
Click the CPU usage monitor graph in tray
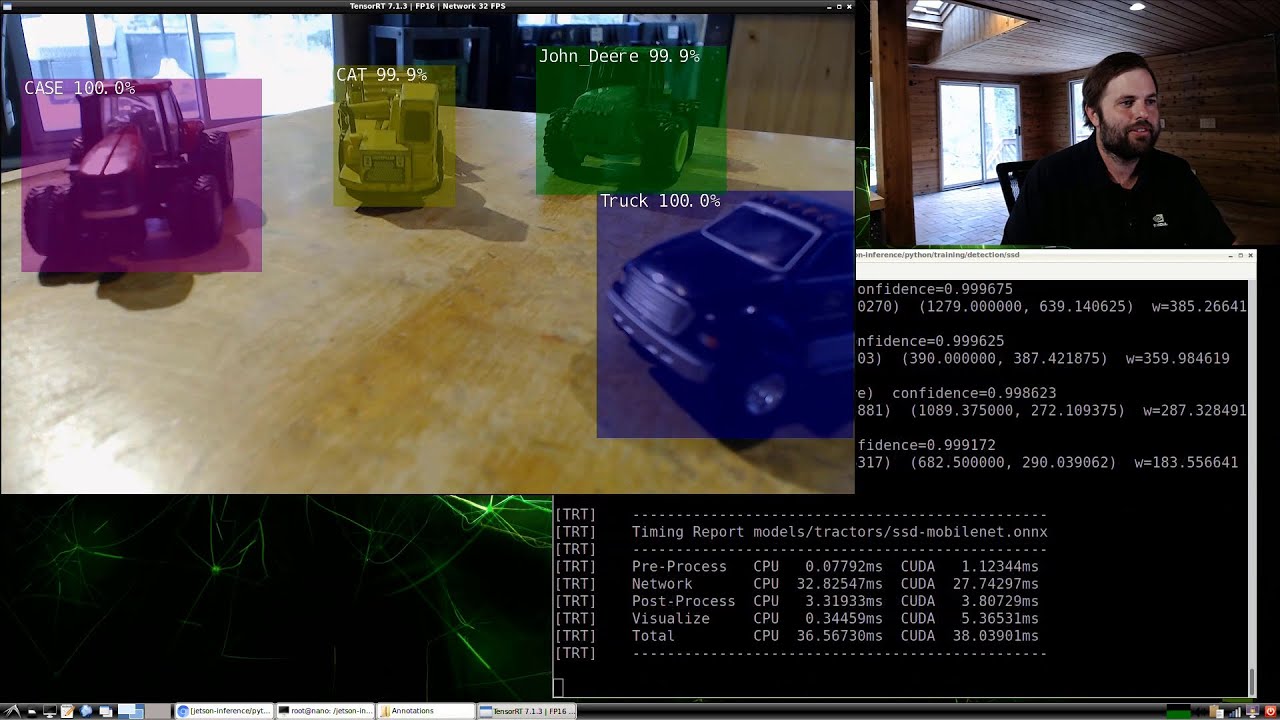(x=1180, y=711)
